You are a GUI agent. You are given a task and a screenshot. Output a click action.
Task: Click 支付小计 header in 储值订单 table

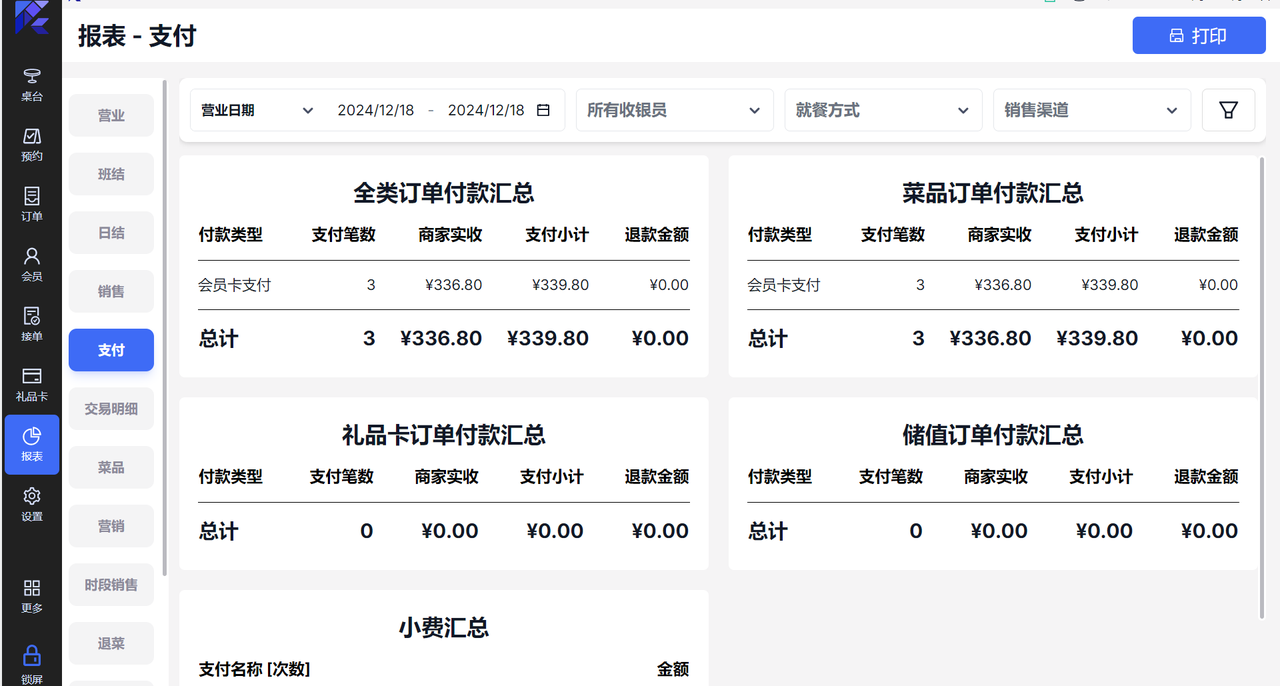click(1101, 477)
